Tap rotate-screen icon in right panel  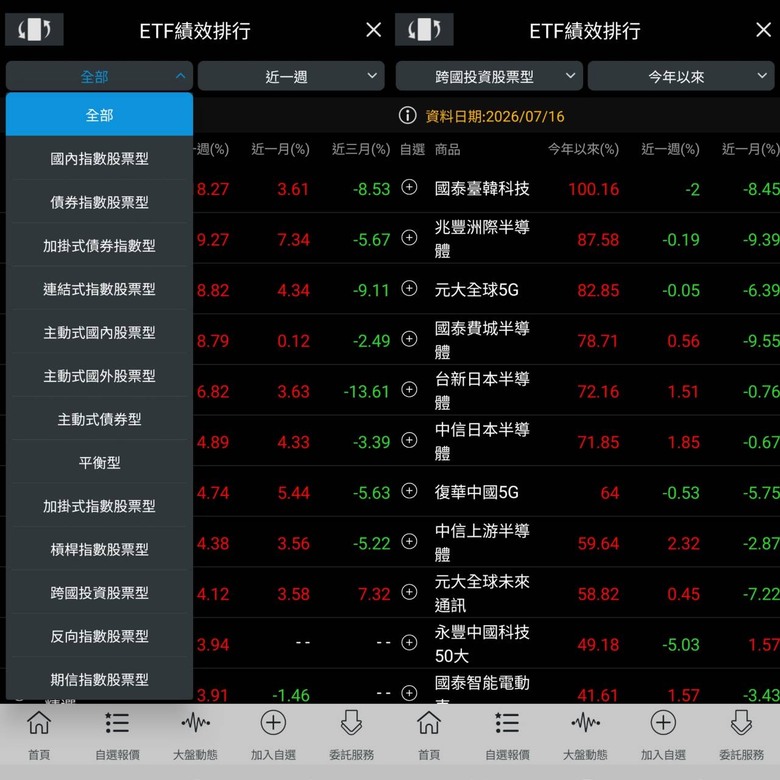424,29
